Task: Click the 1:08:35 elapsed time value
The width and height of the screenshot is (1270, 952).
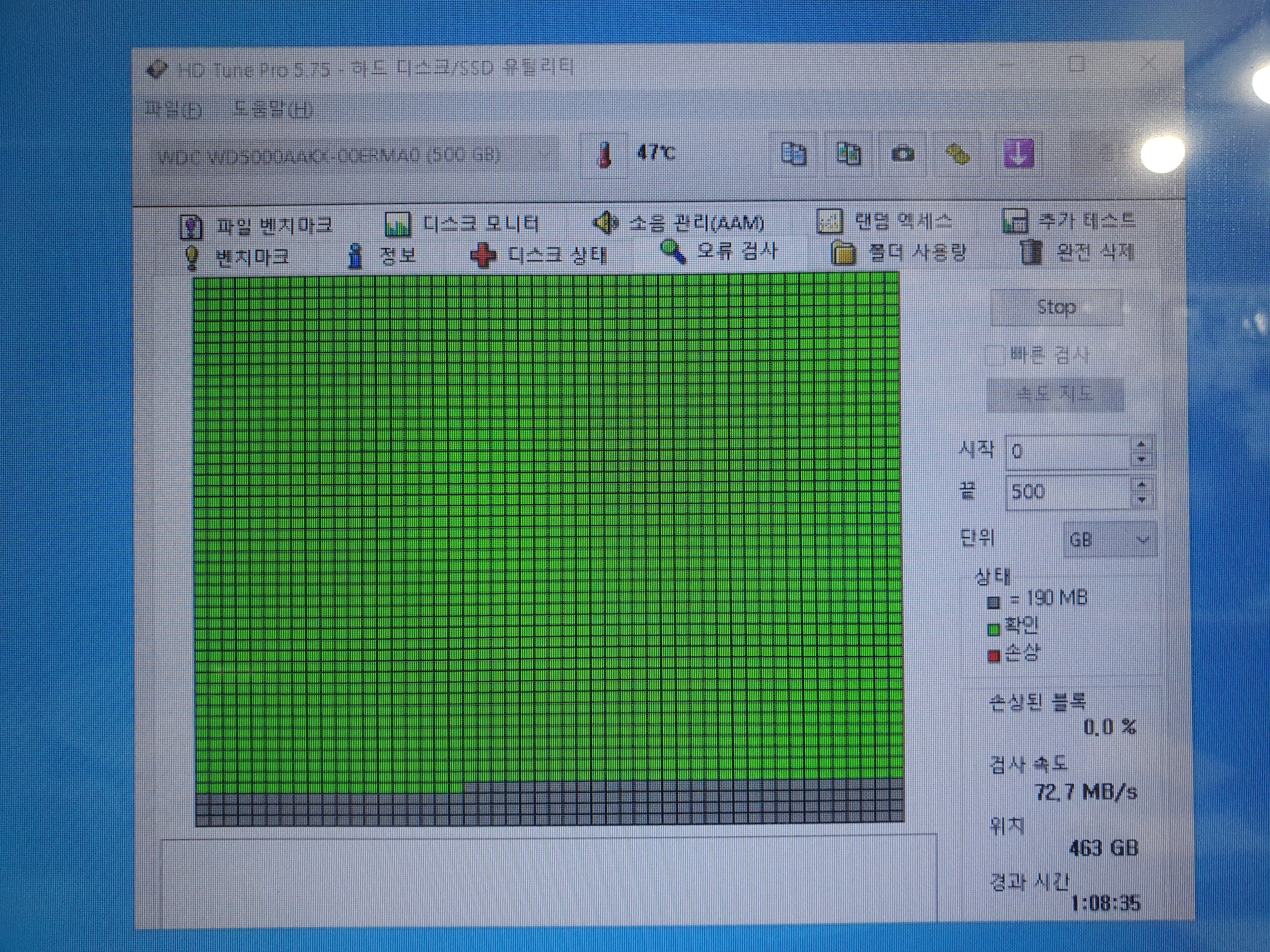Action: tap(1105, 903)
